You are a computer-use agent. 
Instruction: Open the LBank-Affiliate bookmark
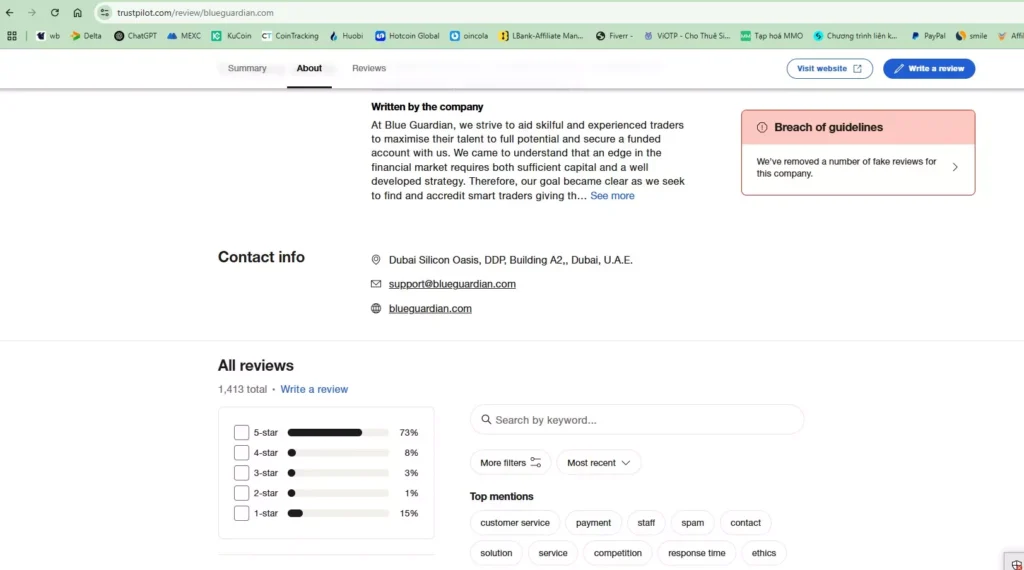pos(541,36)
